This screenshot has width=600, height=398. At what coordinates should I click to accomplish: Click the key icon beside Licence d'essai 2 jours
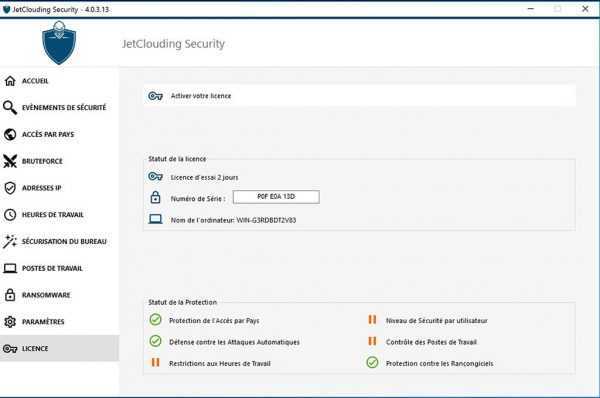155,176
